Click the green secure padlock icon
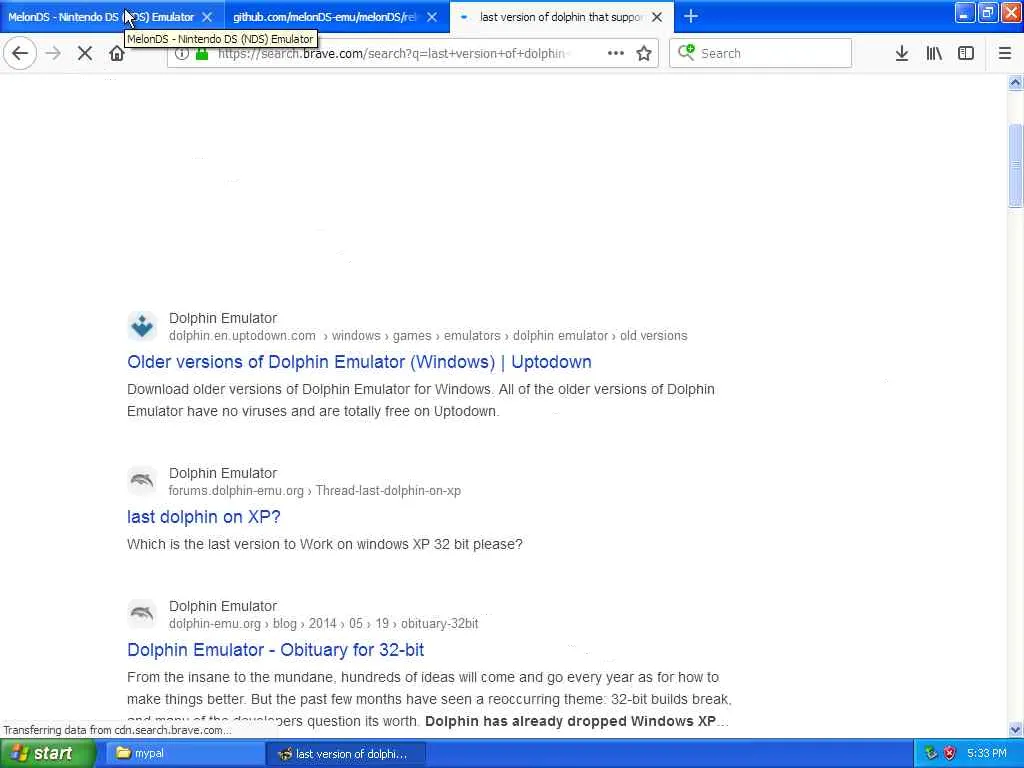1024x768 pixels. (202, 54)
